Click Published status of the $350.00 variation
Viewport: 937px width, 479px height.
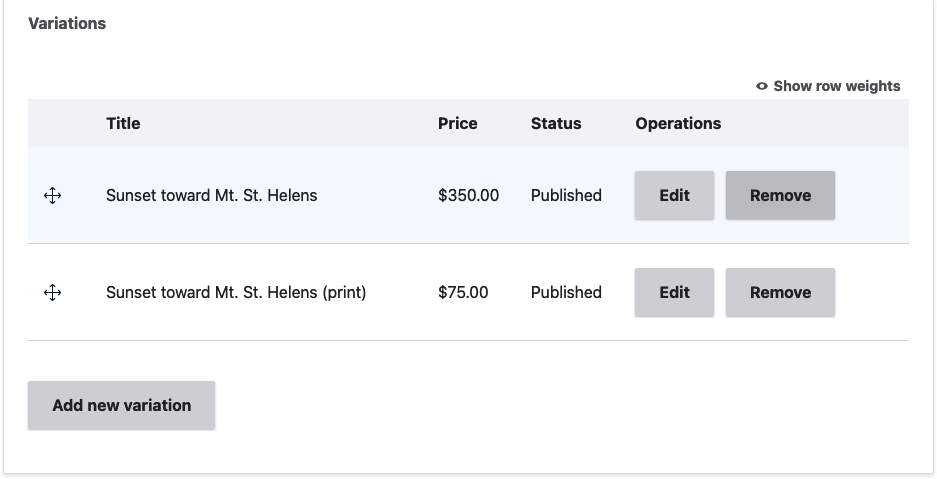[566, 195]
